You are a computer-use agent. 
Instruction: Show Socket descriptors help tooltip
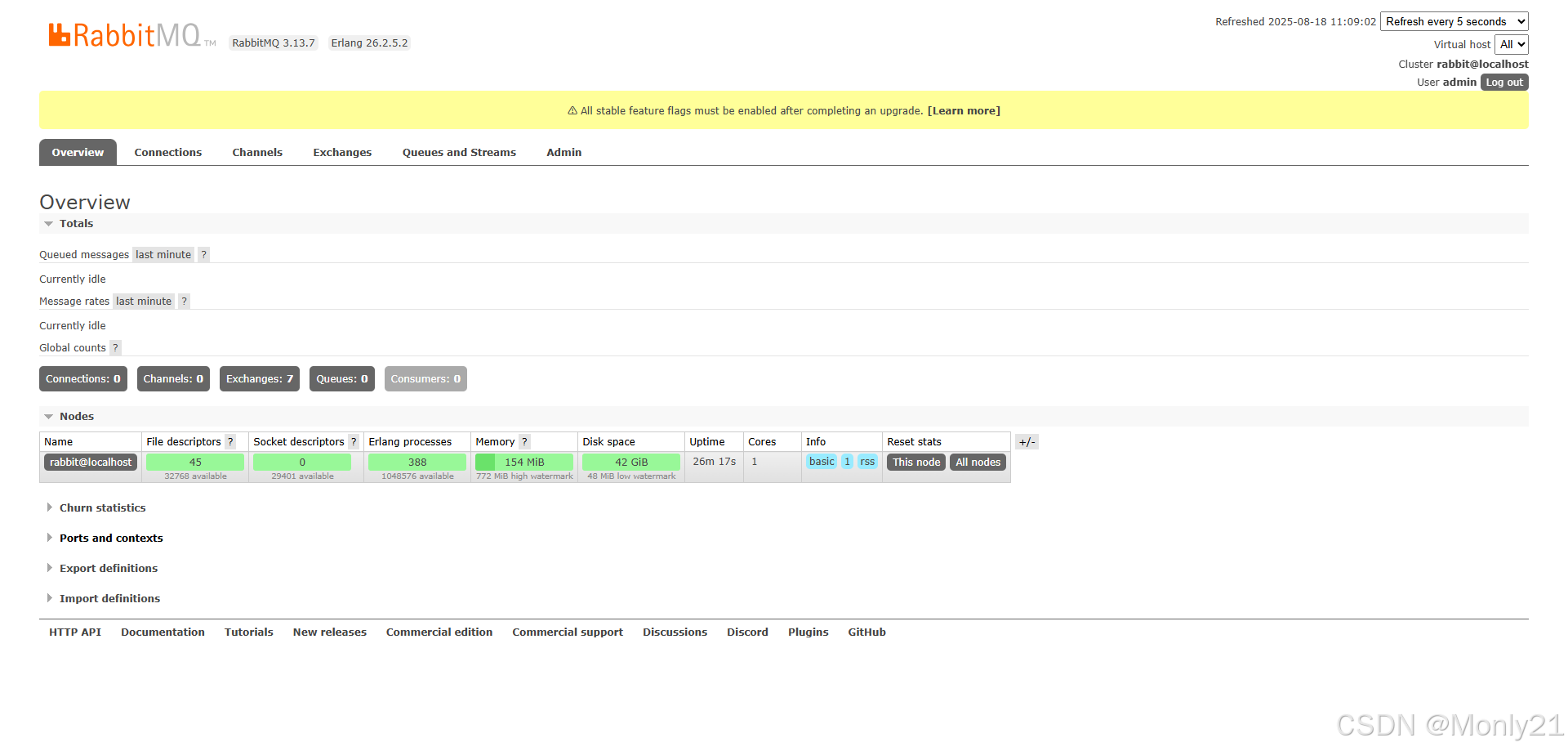(354, 442)
